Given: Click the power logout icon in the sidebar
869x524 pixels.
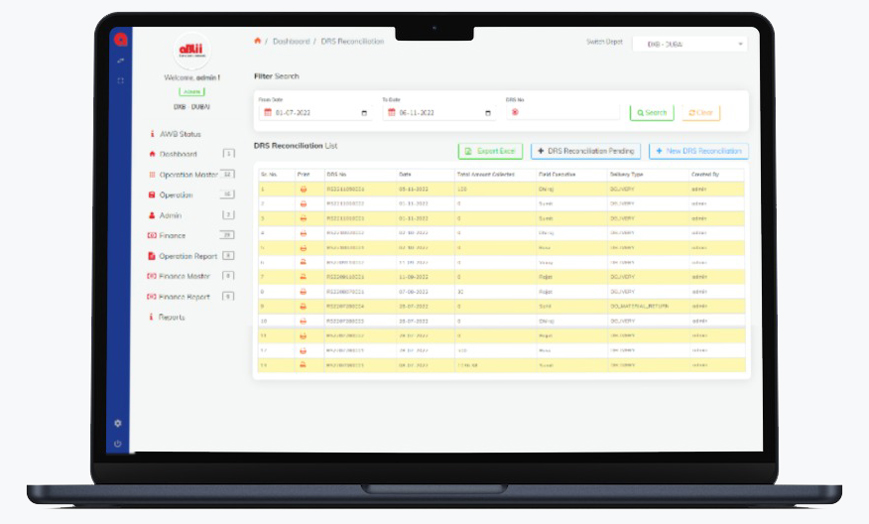Looking at the screenshot, I should 119,443.
